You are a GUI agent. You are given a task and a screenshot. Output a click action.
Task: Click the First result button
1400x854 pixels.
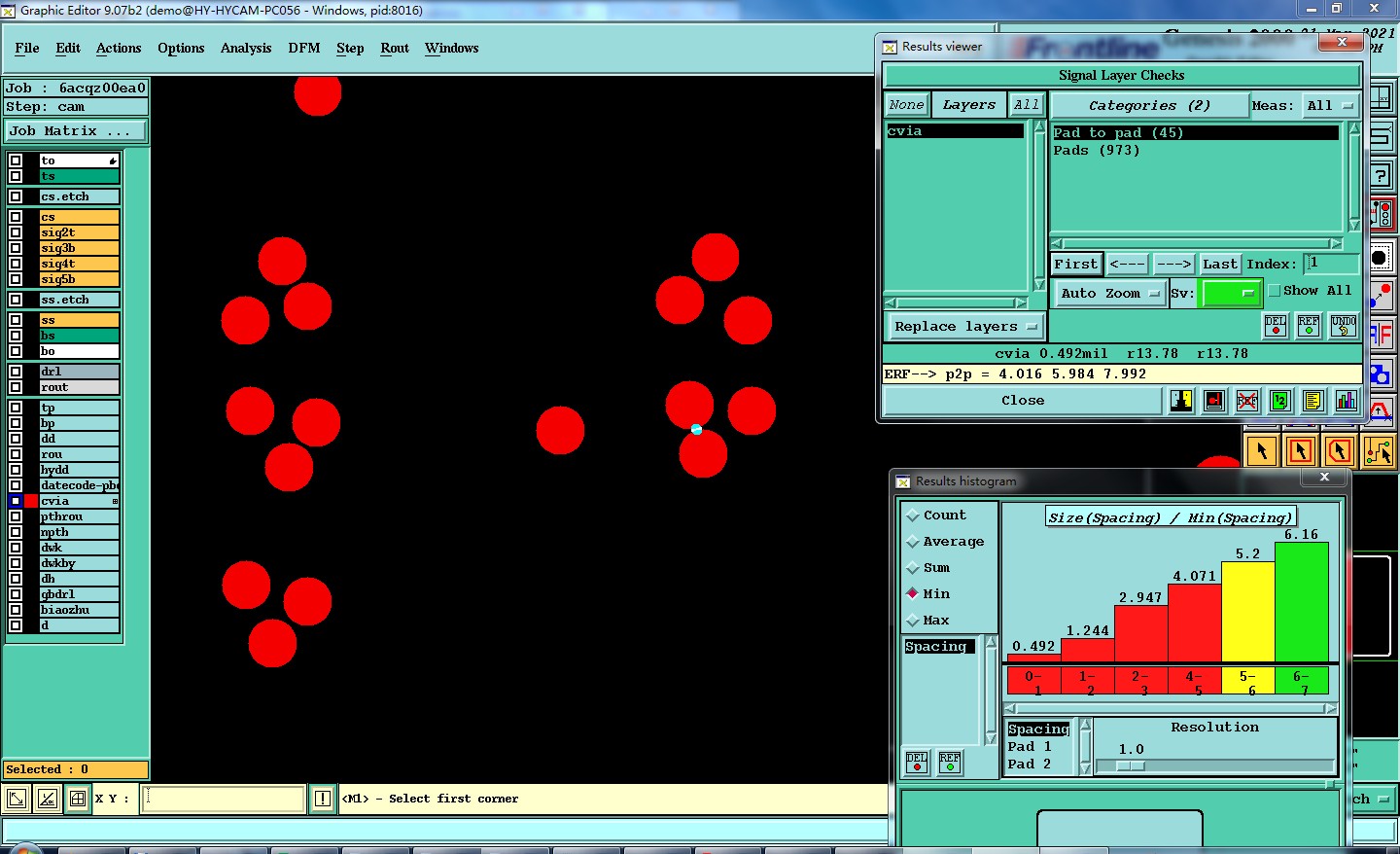[x=1076, y=264]
